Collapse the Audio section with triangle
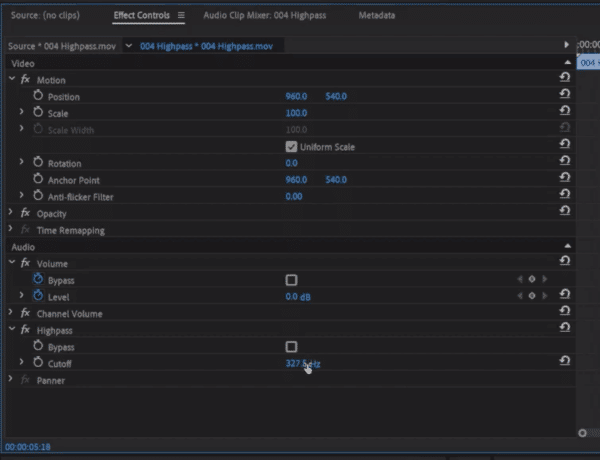Screen dimensions: 600x460 pos(567,246)
